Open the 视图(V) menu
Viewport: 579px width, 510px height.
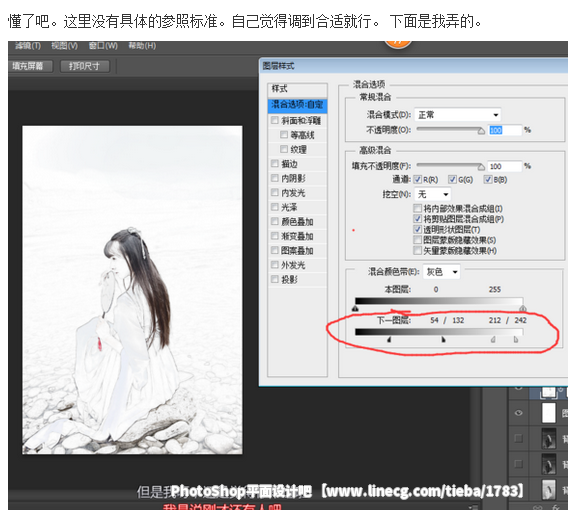click(x=64, y=46)
